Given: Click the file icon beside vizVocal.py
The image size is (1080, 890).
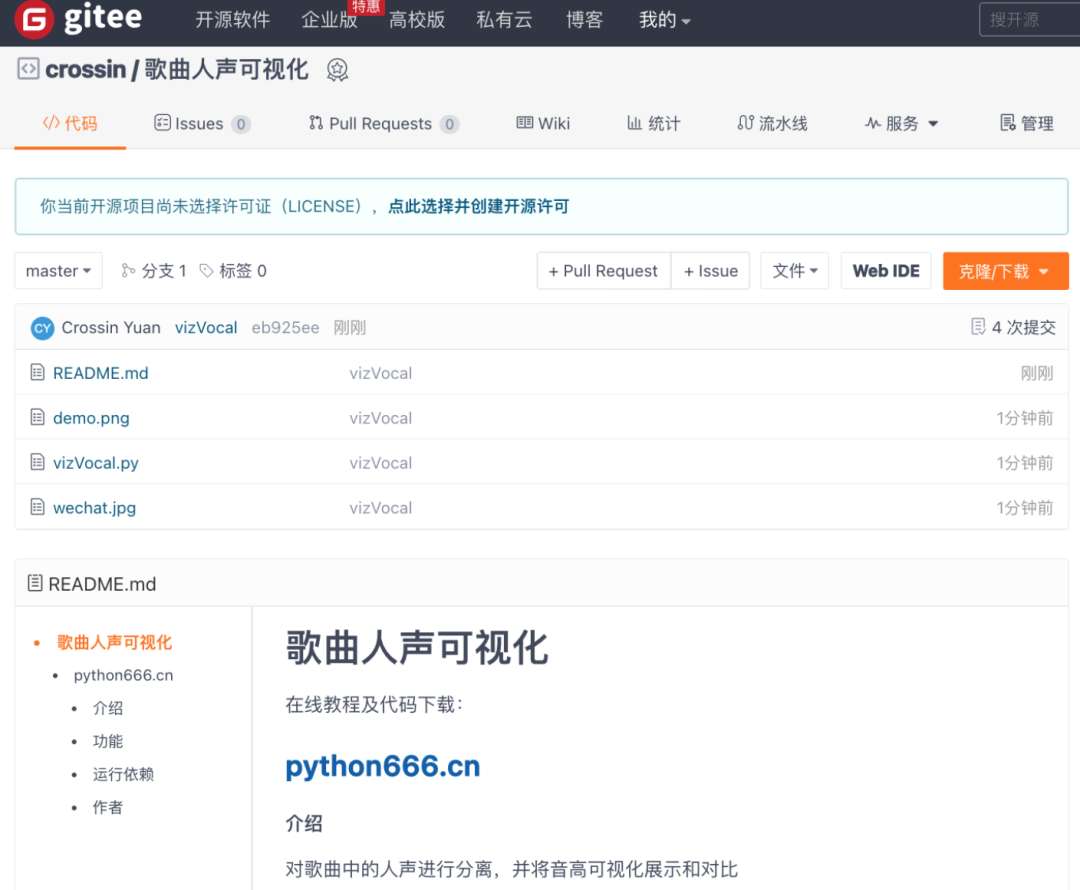Looking at the screenshot, I should pos(37,462).
